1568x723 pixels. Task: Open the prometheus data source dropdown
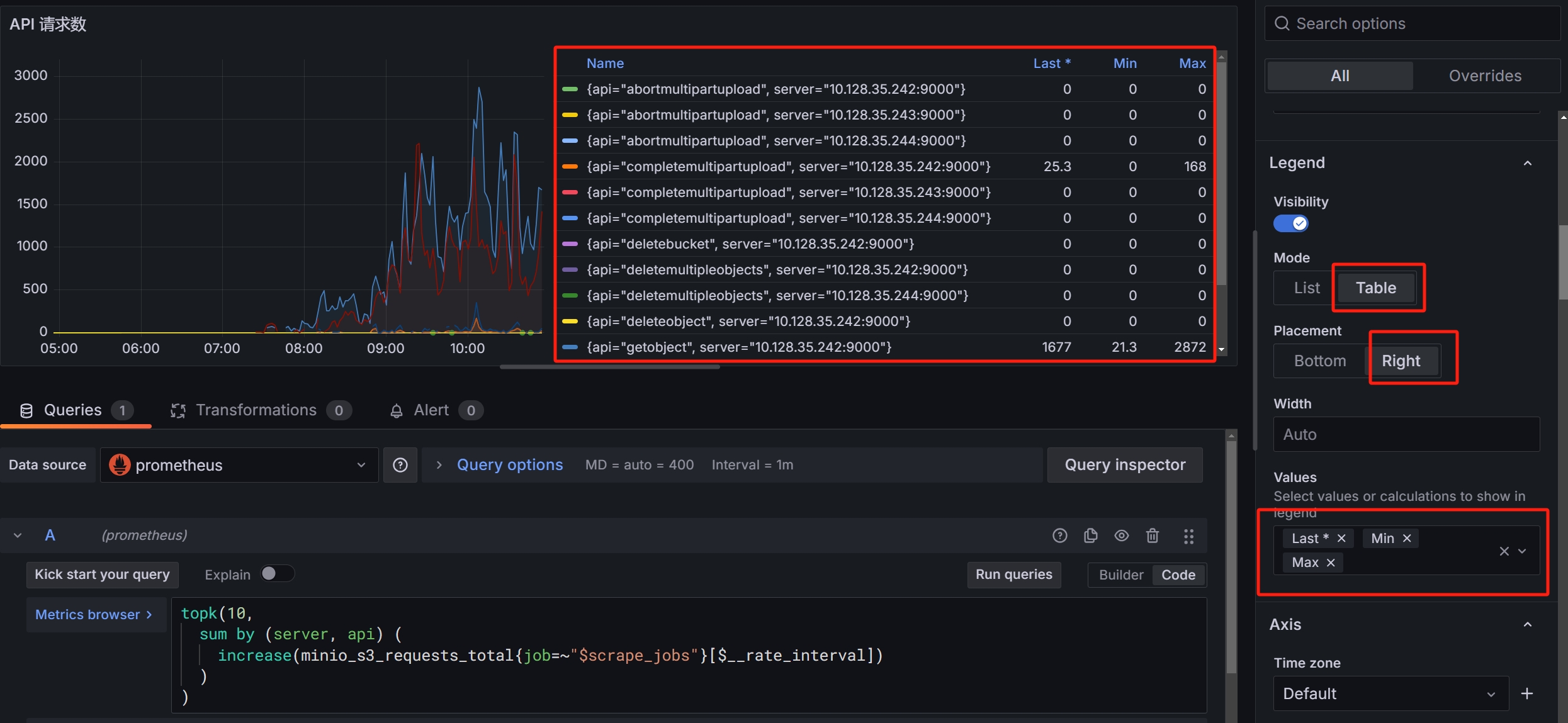click(x=239, y=465)
